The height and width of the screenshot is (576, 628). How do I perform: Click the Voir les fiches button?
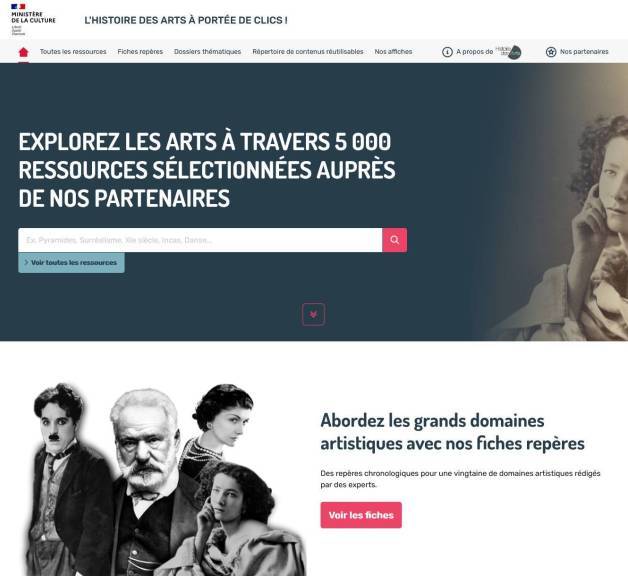[361, 515]
